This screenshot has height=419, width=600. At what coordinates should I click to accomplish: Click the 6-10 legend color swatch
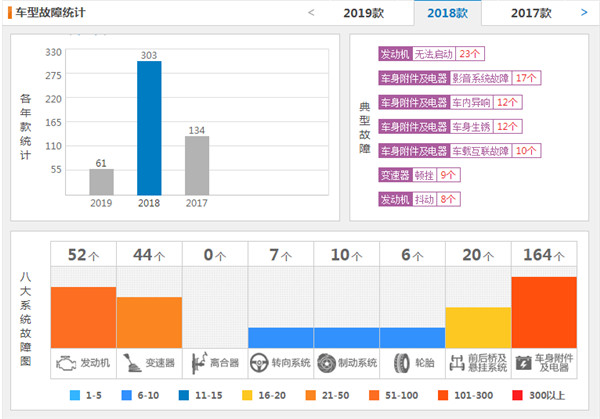(x=127, y=395)
